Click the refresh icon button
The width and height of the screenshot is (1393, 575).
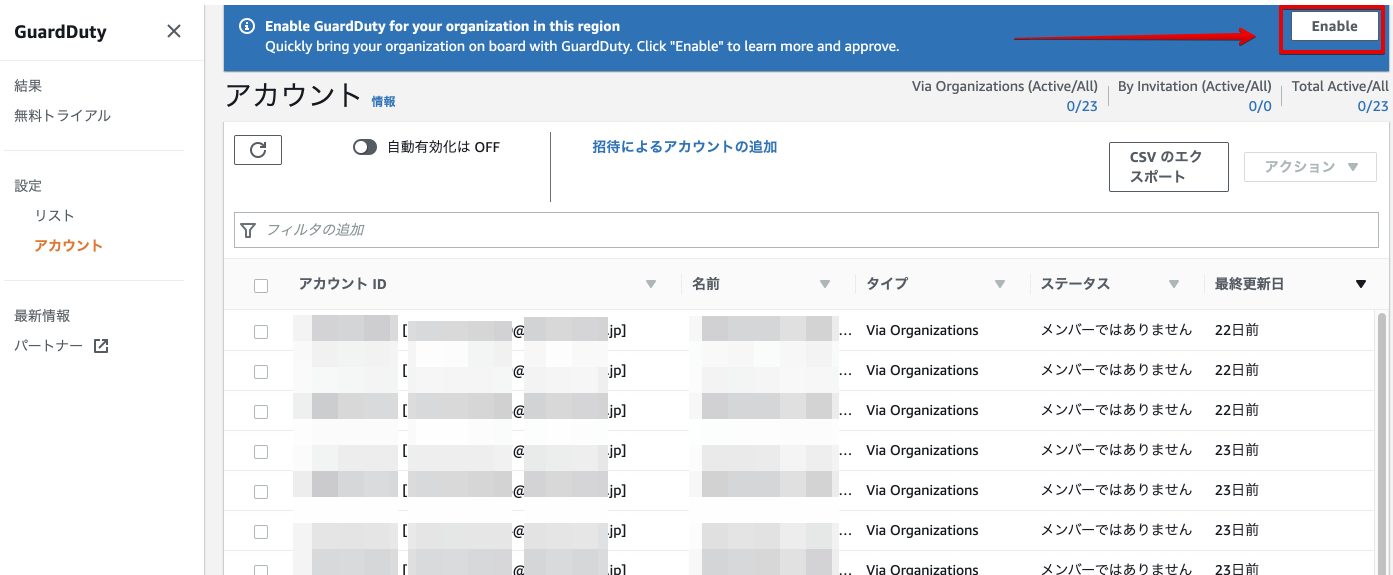258,149
